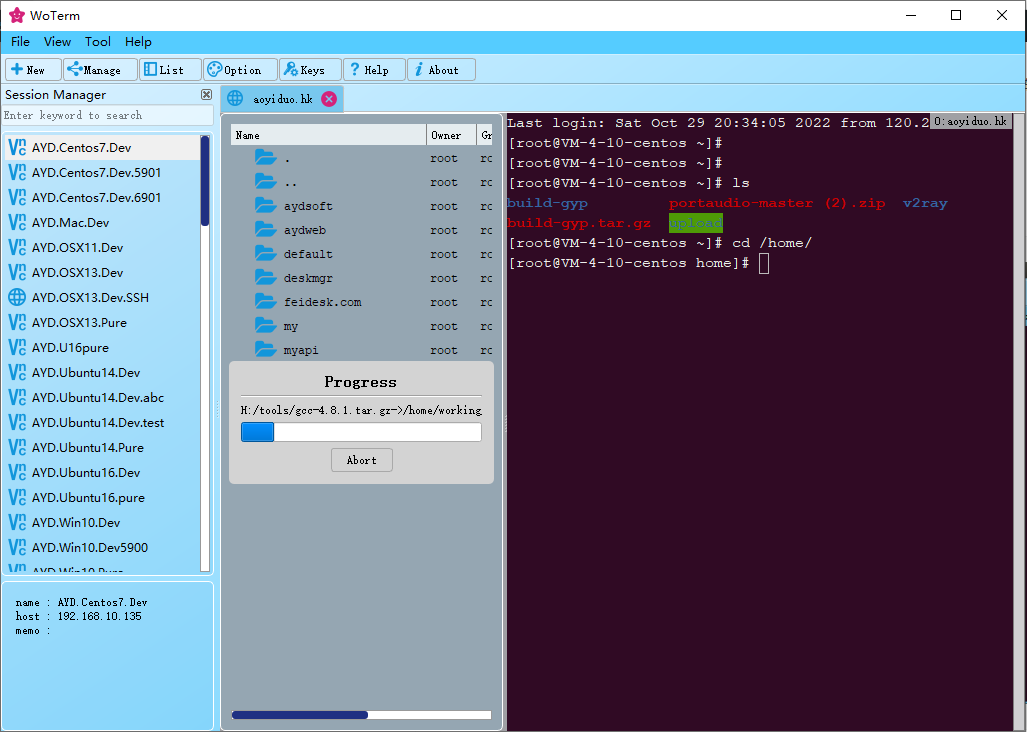
Task: Click VNC icon beside AYD.Ubuntu14.Dev
Action: pyautogui.click(x=17, y=373)
